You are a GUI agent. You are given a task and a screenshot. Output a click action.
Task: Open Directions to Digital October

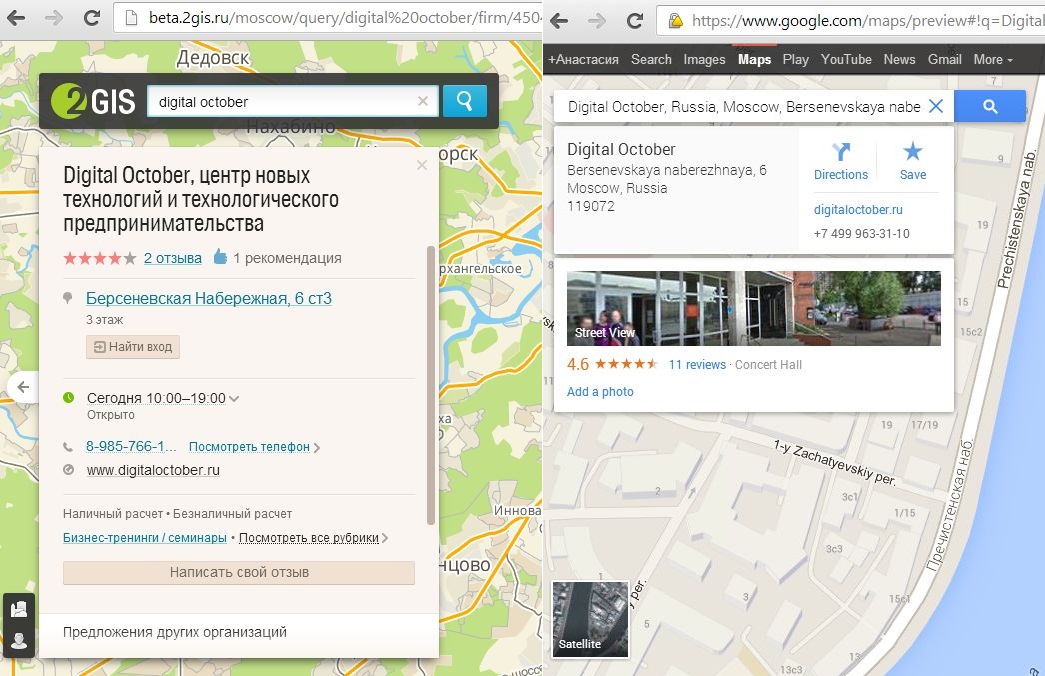(x=840, y=161)
